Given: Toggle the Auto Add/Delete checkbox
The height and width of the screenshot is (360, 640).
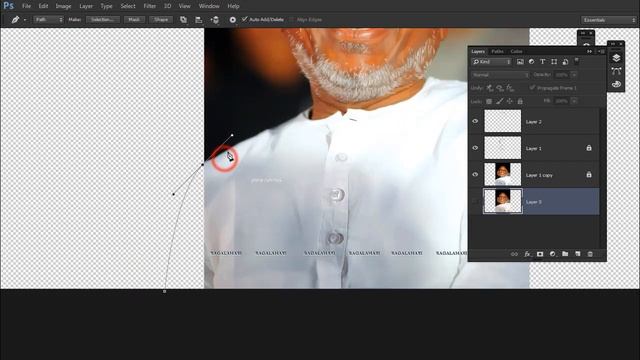Looking at the screenshot, I should (244, 19).
